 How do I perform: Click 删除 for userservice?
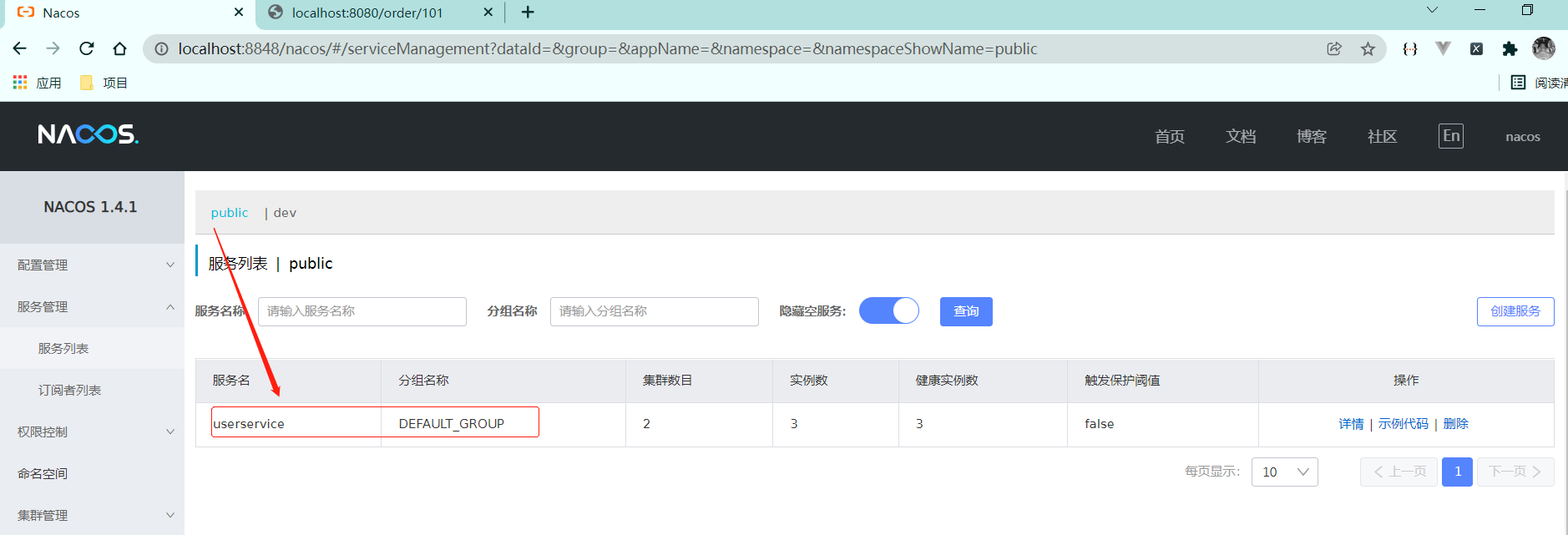click(1455, 424)
